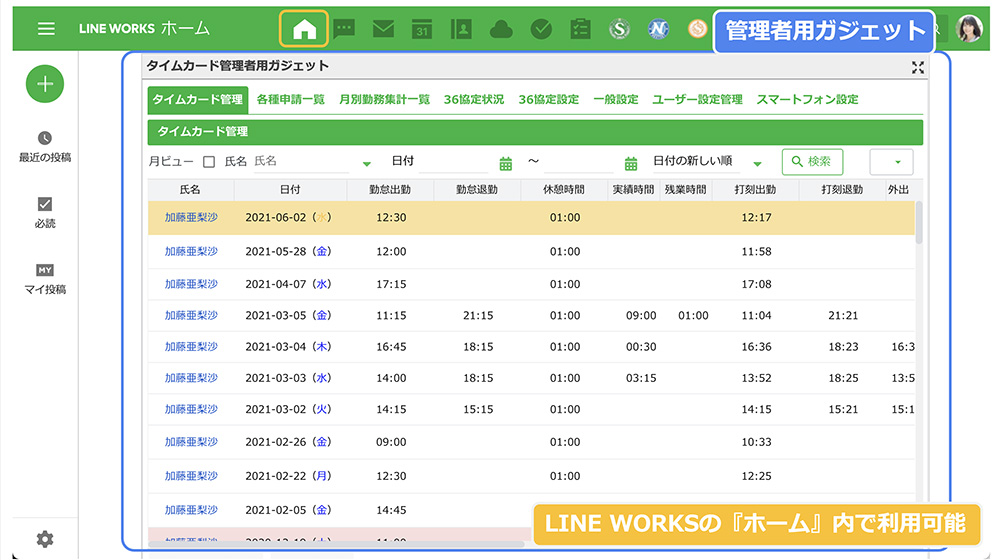This screenshot has width=1000, height=560.
Task: Toggle the 月ビュー checkbox
Action: point(209,162)
